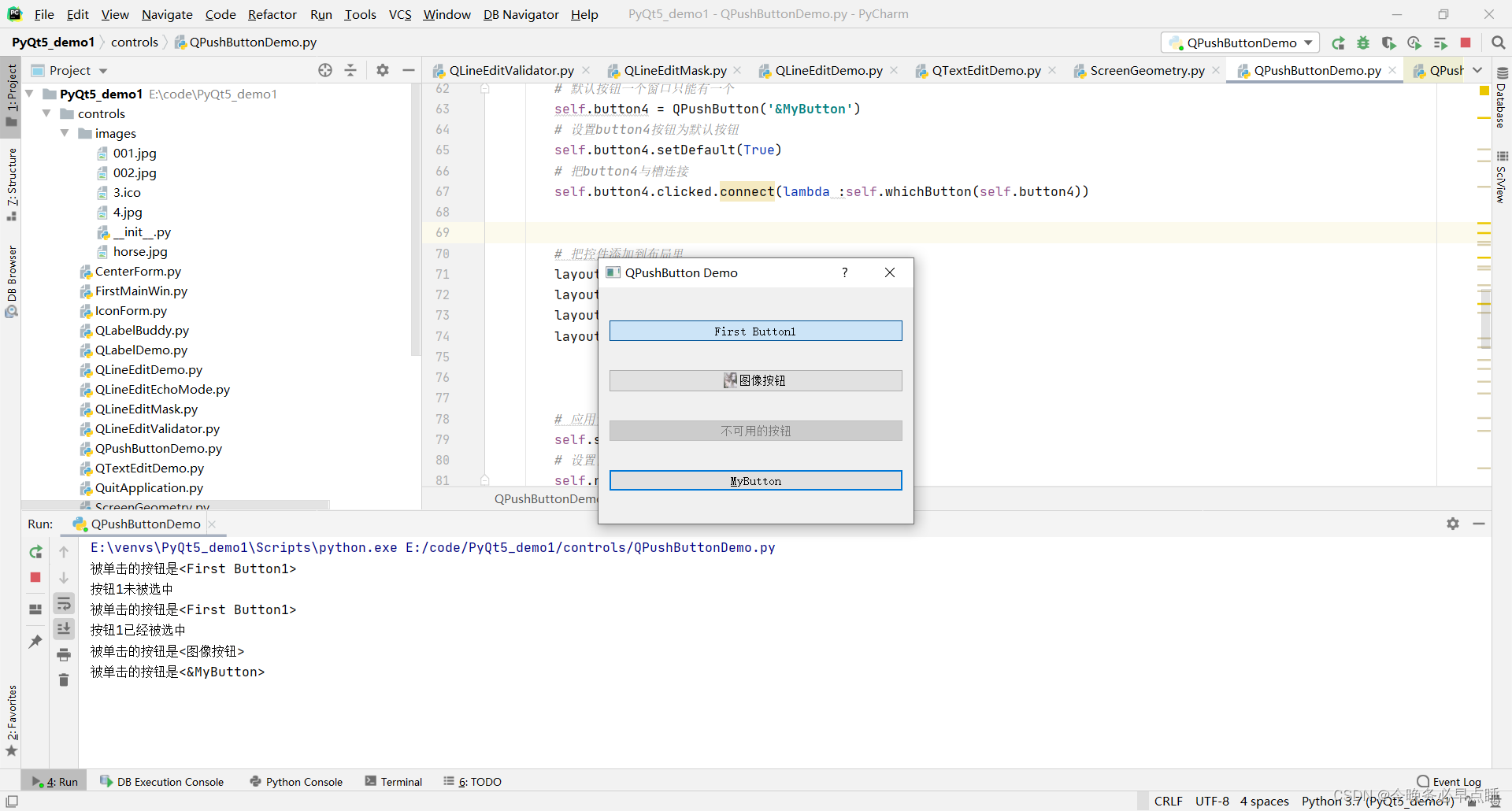Image resolution: width=1512 pixels, height=811 pixels.
Task: Open the 6: TODO tool window
Action: pyautogui.click(x=472, y=782)
